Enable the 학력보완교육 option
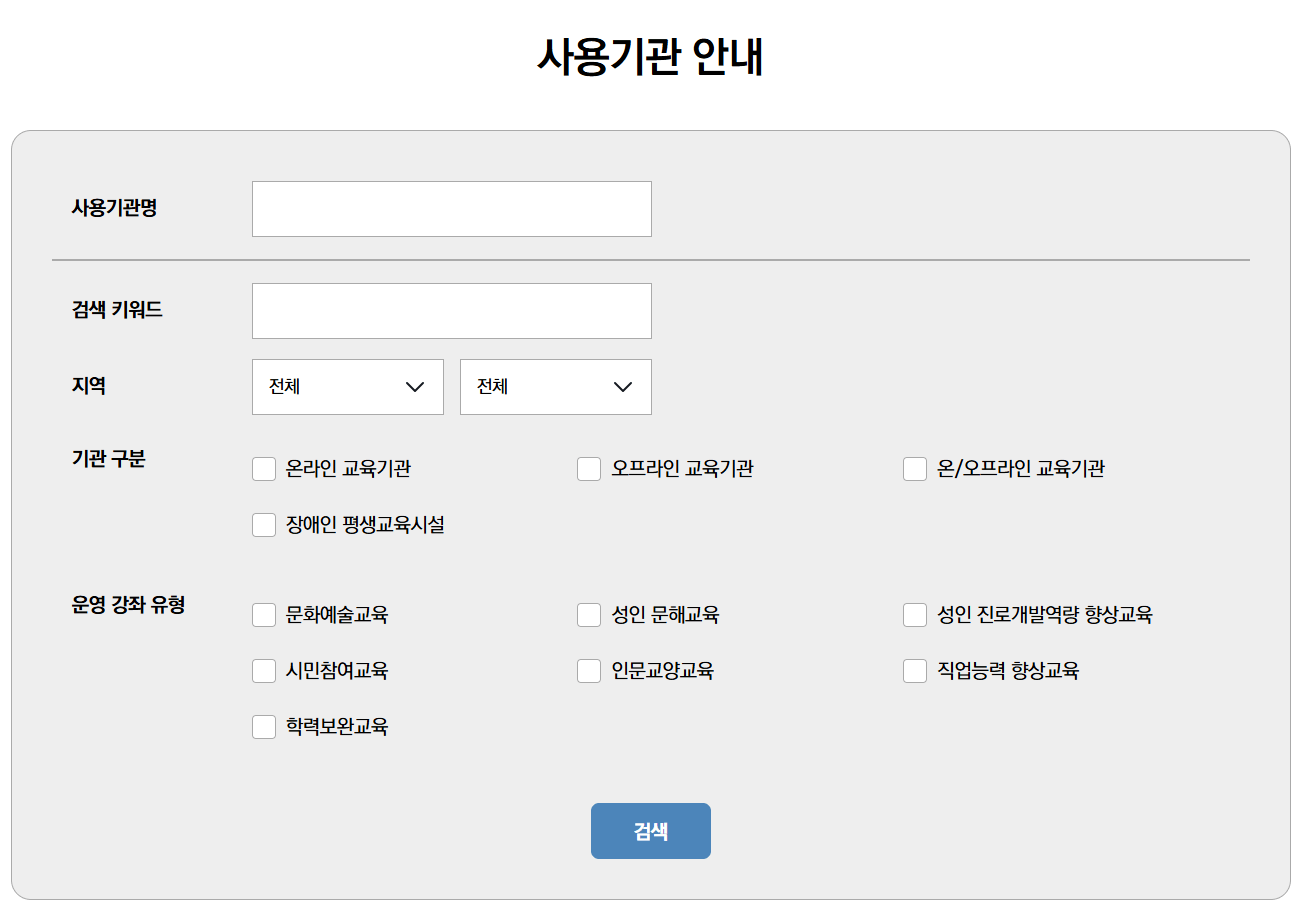This screenshot has width=1300, height=900. pyautogui.click(x=264, y=727)
